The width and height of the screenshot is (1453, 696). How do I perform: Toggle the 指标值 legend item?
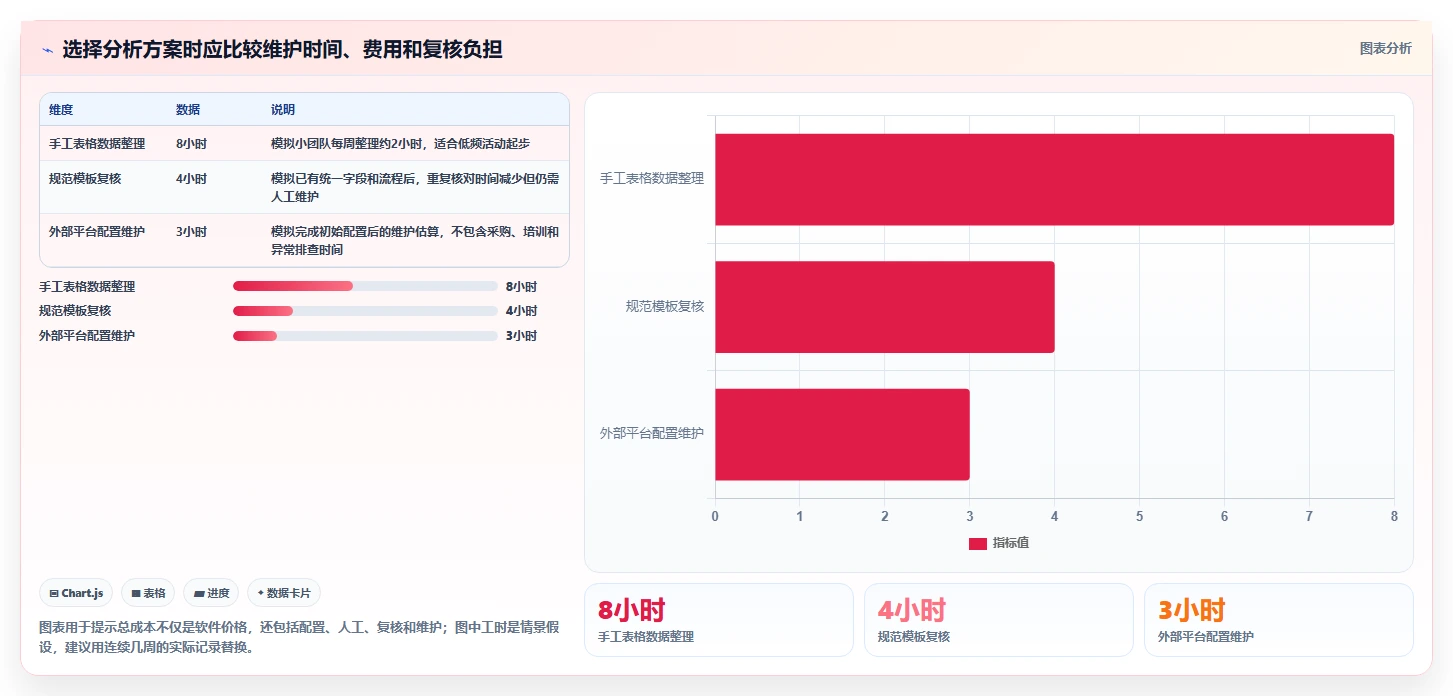pyautogui.click(x=998, y=543)
